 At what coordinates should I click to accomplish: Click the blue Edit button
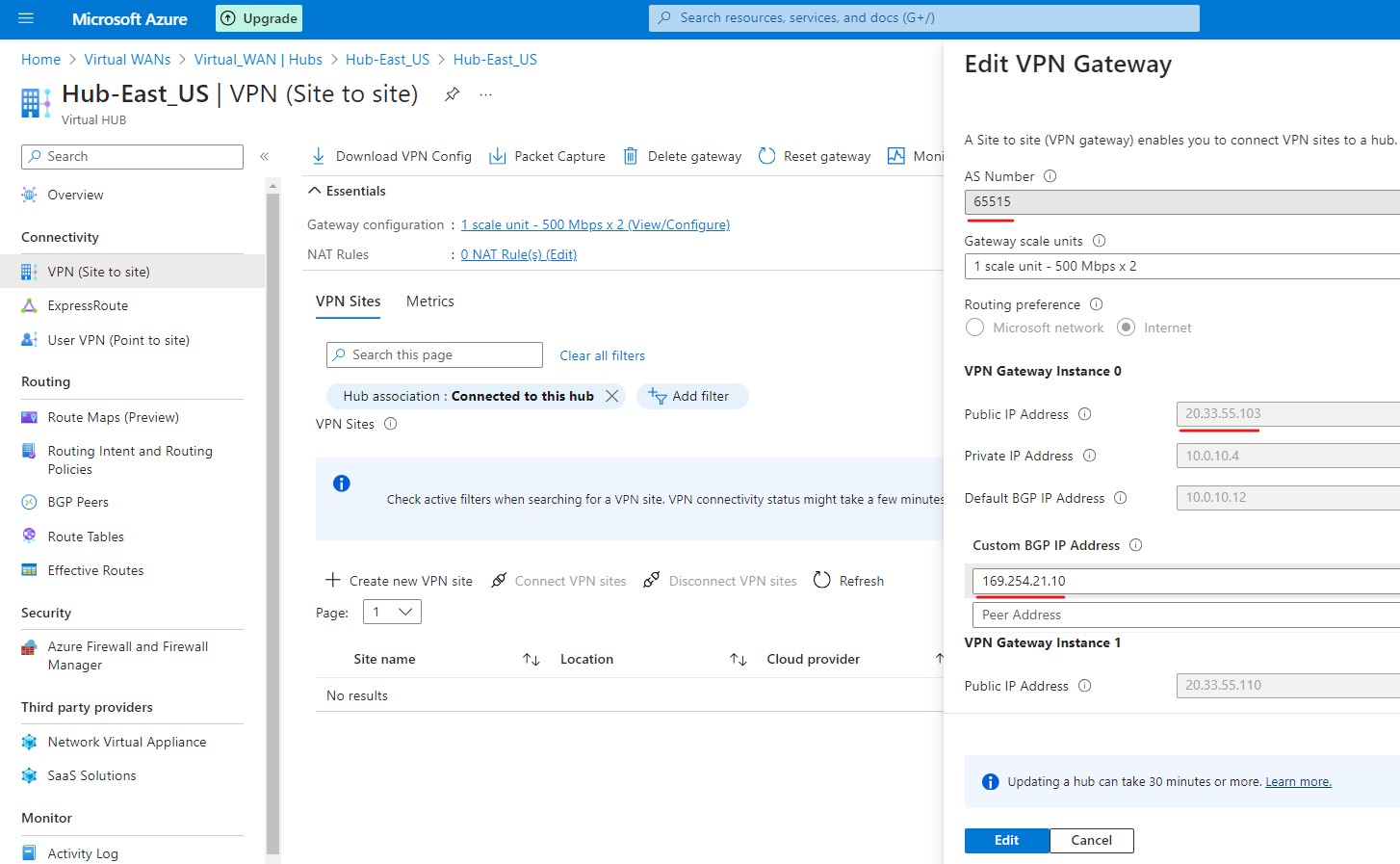coord(1006,840)
